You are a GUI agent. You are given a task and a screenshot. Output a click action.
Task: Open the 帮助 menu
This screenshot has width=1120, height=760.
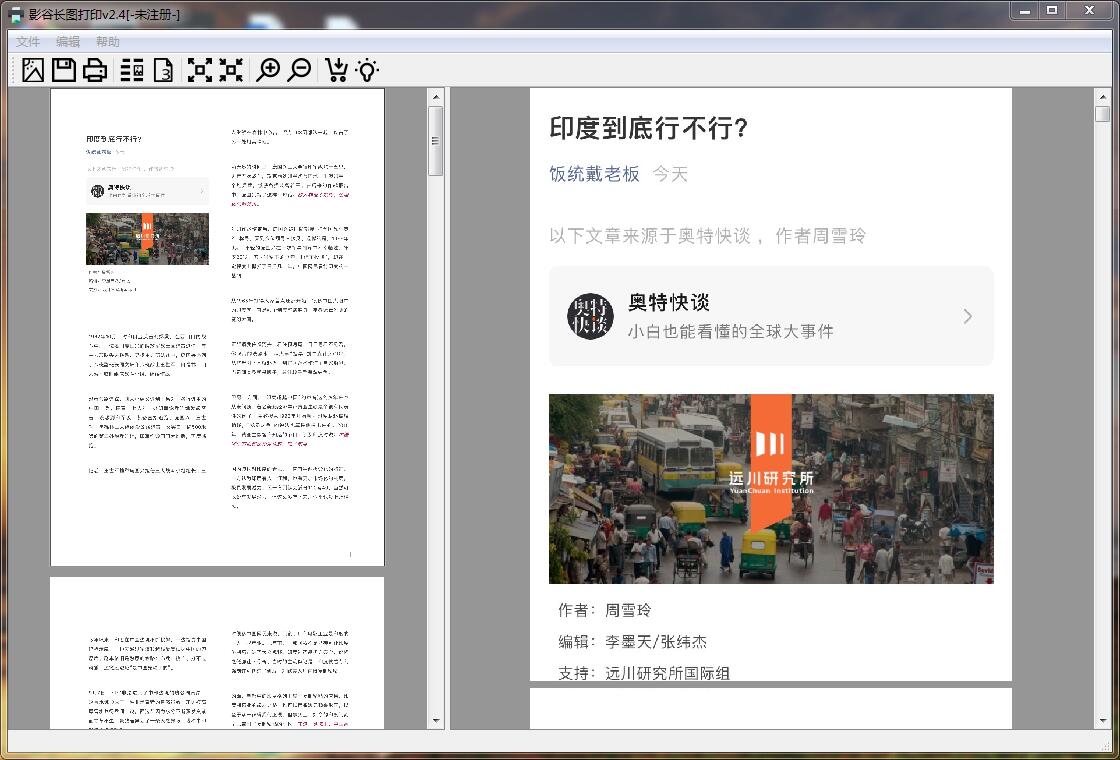(107, 42)
